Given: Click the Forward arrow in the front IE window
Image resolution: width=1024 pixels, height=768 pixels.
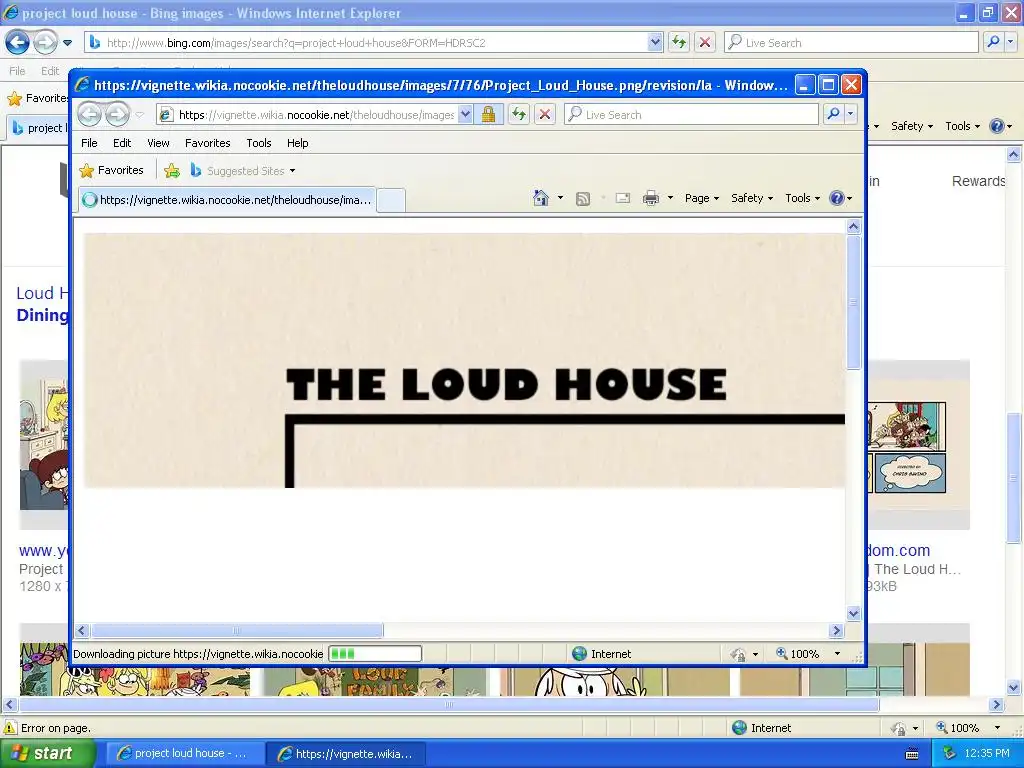Looking at the screenshot, I should pos(118,115).
